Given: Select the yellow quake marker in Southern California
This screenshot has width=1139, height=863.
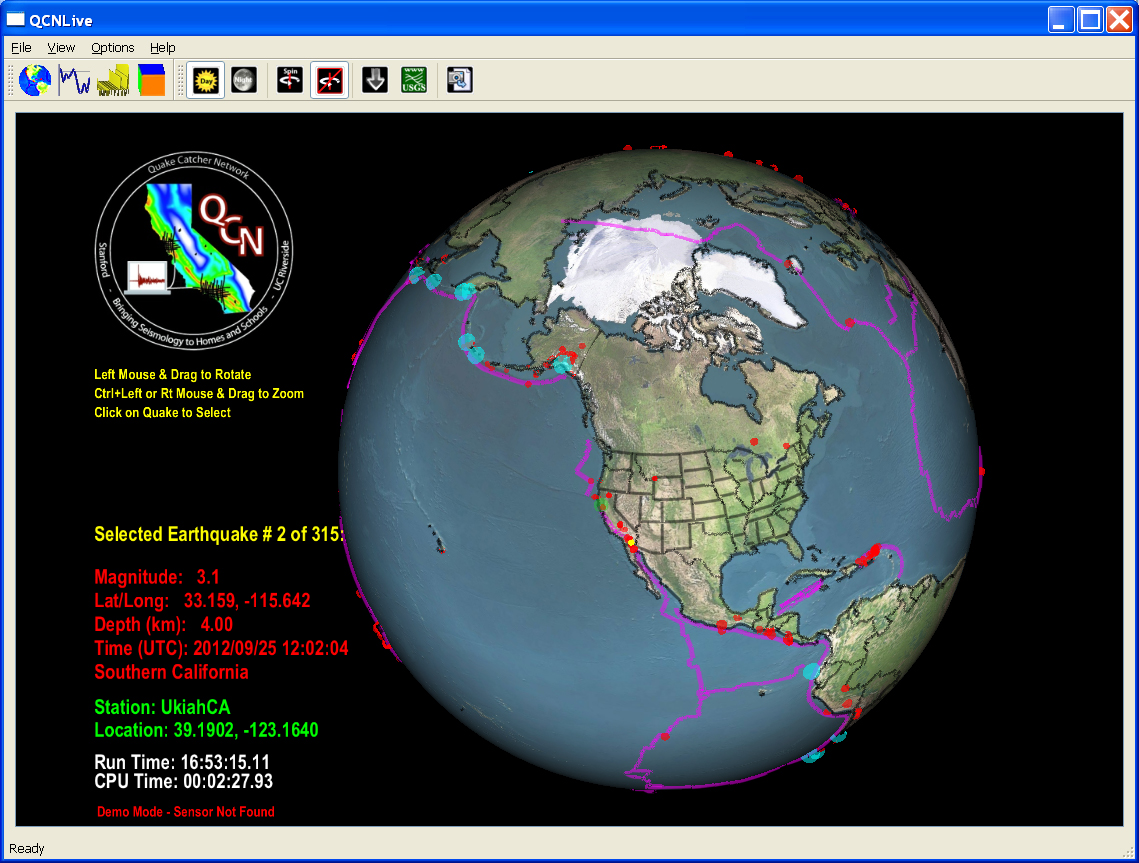Looking at the screenshot, I should point(631,541).
